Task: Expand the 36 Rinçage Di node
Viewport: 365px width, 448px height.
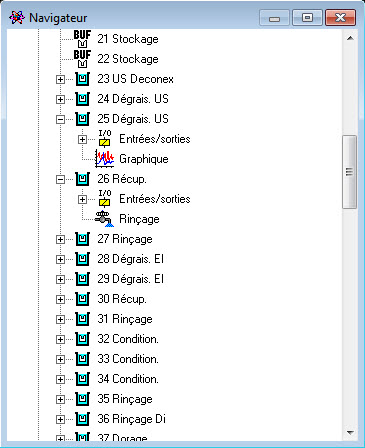Action: [x=60, y=419]
